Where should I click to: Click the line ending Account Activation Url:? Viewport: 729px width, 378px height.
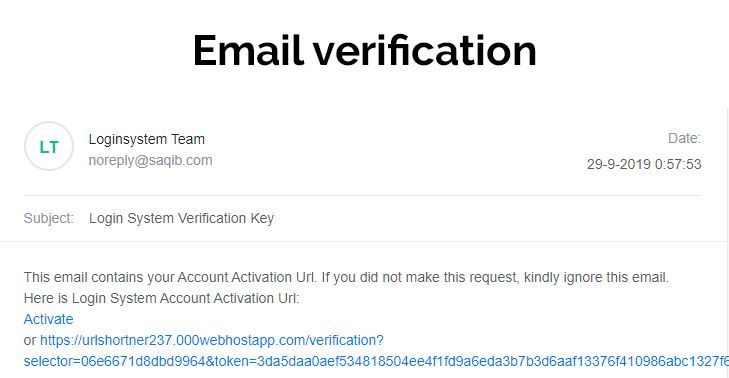(161, 298)
